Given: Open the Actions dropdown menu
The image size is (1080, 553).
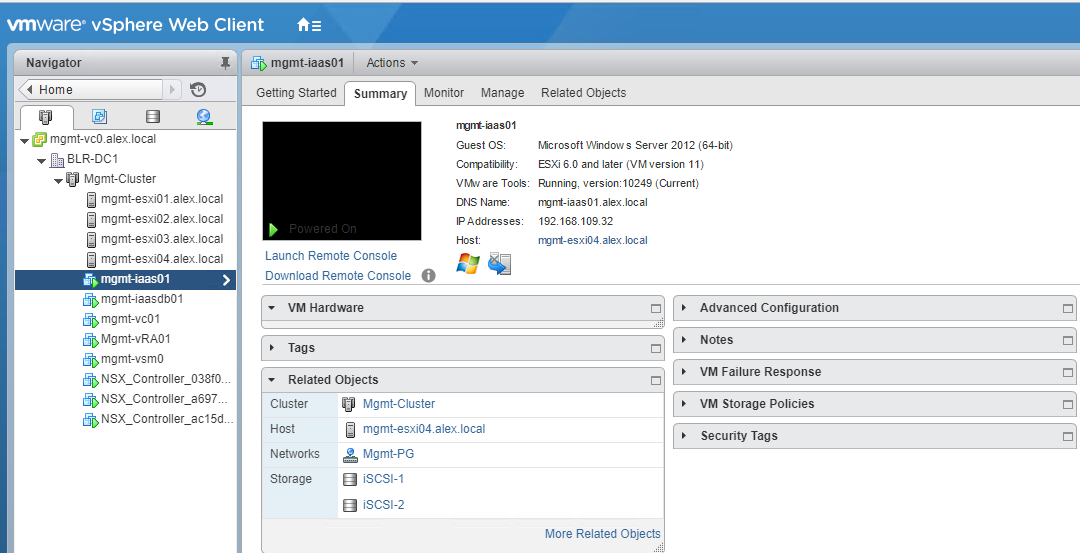Looking at the screenshot, I should (392, 63).
